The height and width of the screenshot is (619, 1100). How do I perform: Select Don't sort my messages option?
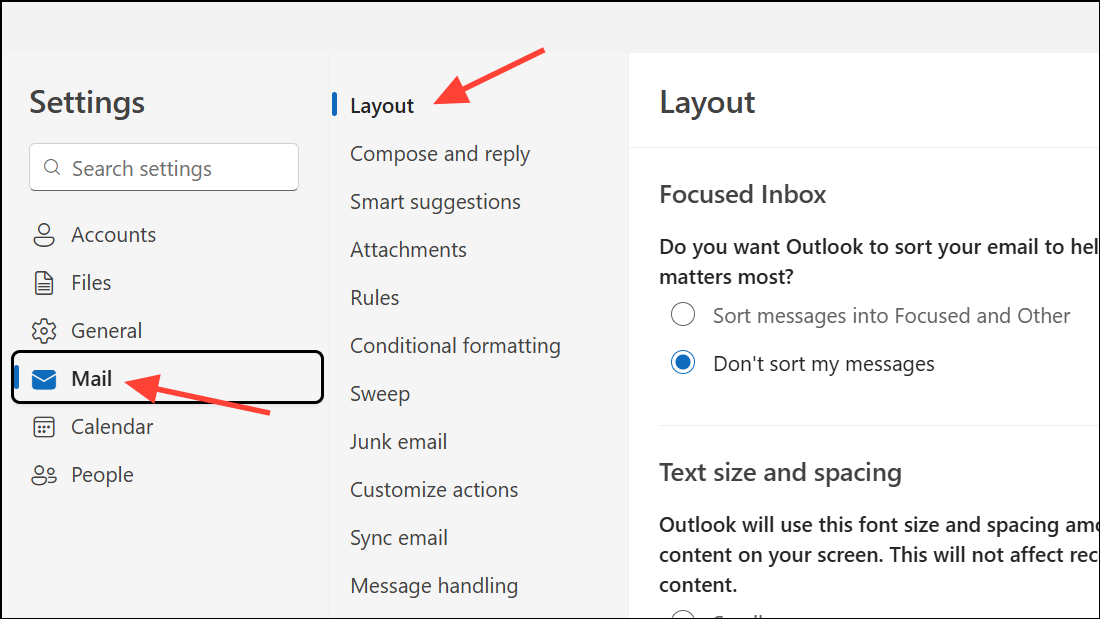tap(683, 363)
